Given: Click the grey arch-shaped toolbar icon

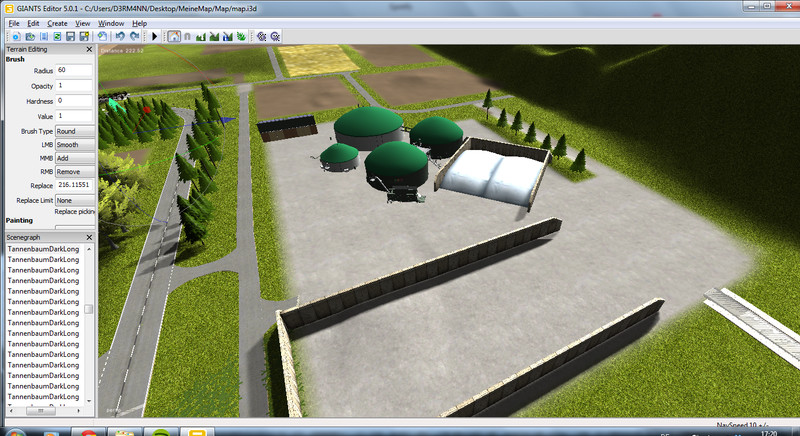Looking at the screenshot, I should pos(187,36).
